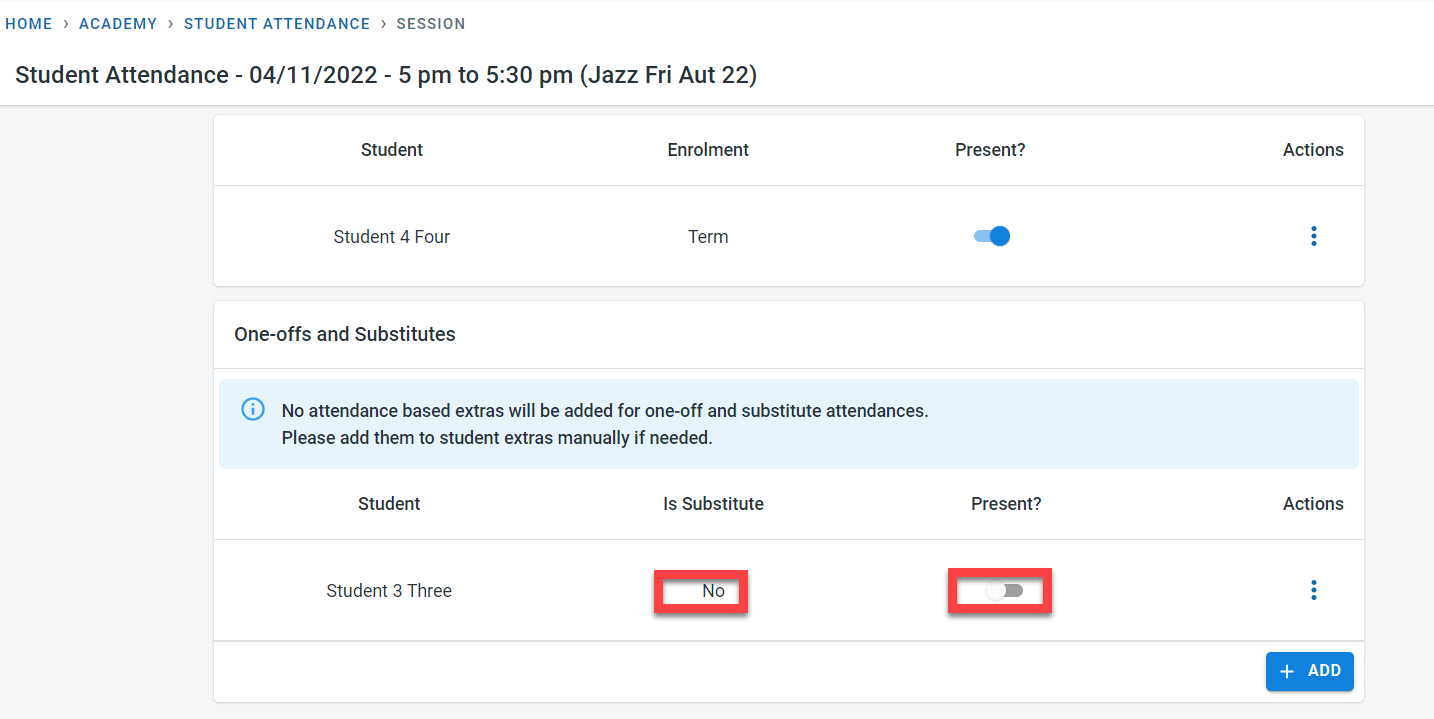Open STUDENT ATTENDANCE breadcrumb link
The width and height of the screenshot is (1434, 719).
click(x=277, y=24)
